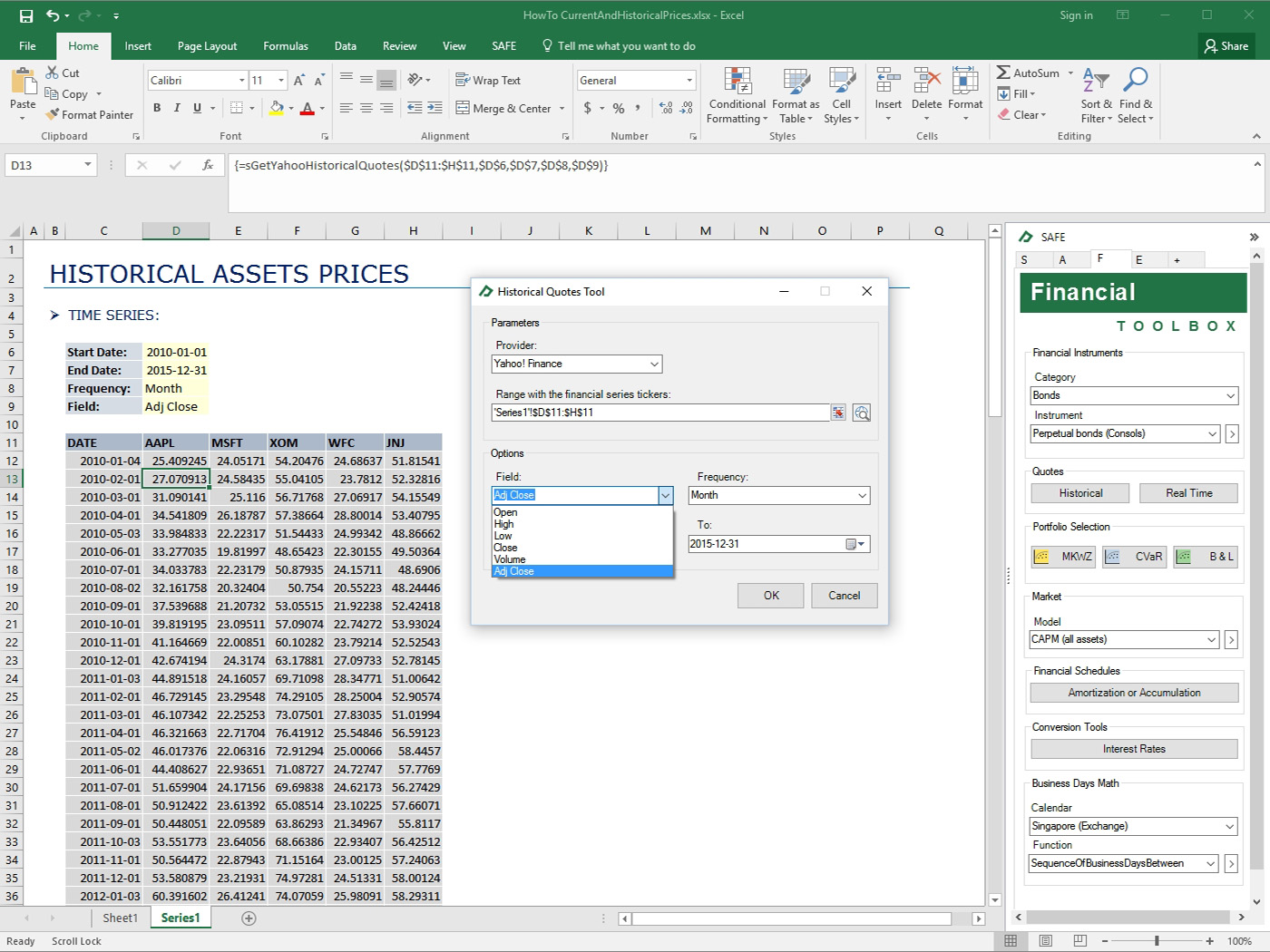The height and width of the screenshot is (952, 1270).
Task: Click Tell me what you want to do
Action: pyautogui.click(x=619, y=46)
